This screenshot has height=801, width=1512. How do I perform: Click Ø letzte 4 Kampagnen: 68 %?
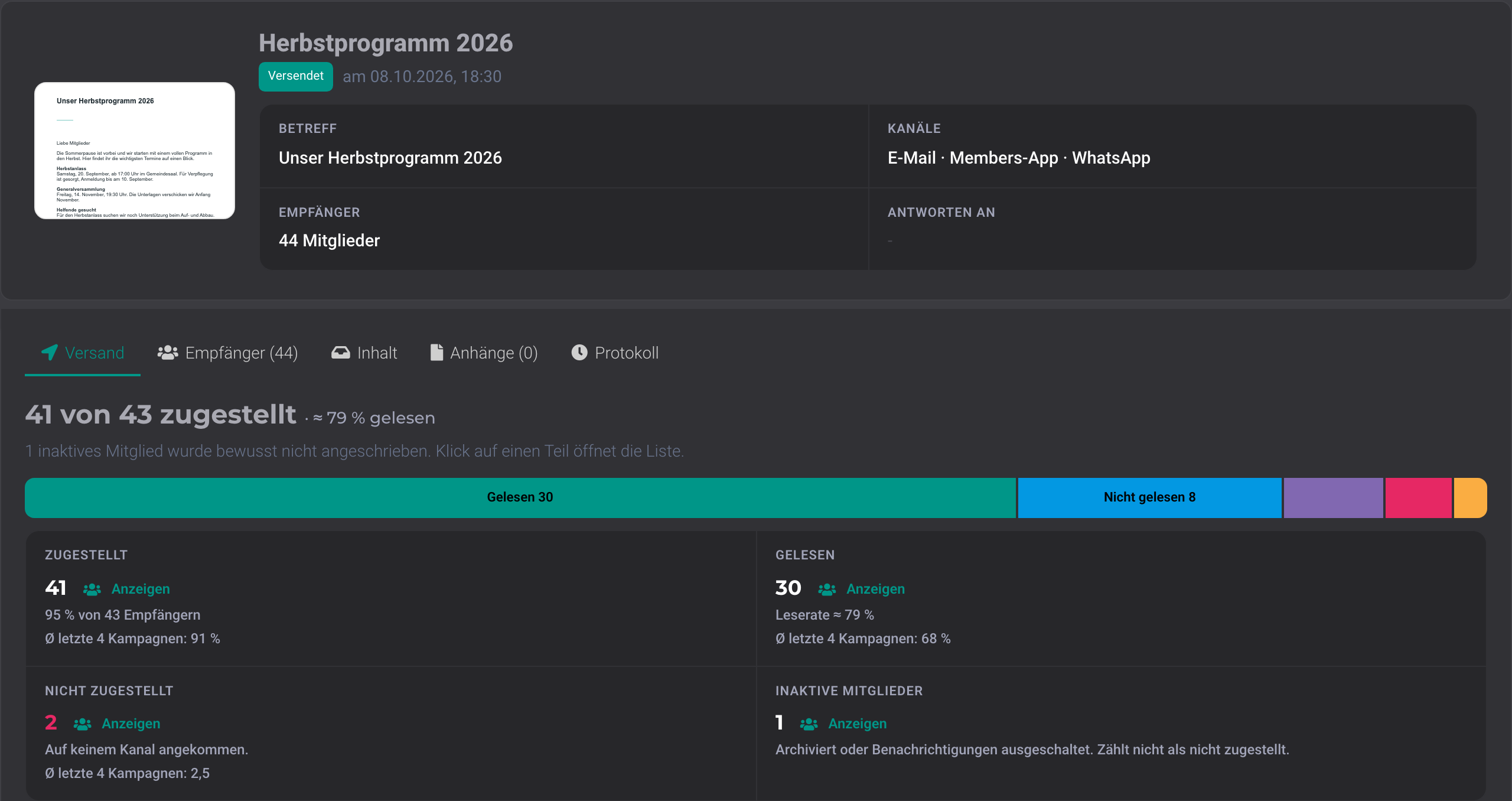(x=863, y=639)
